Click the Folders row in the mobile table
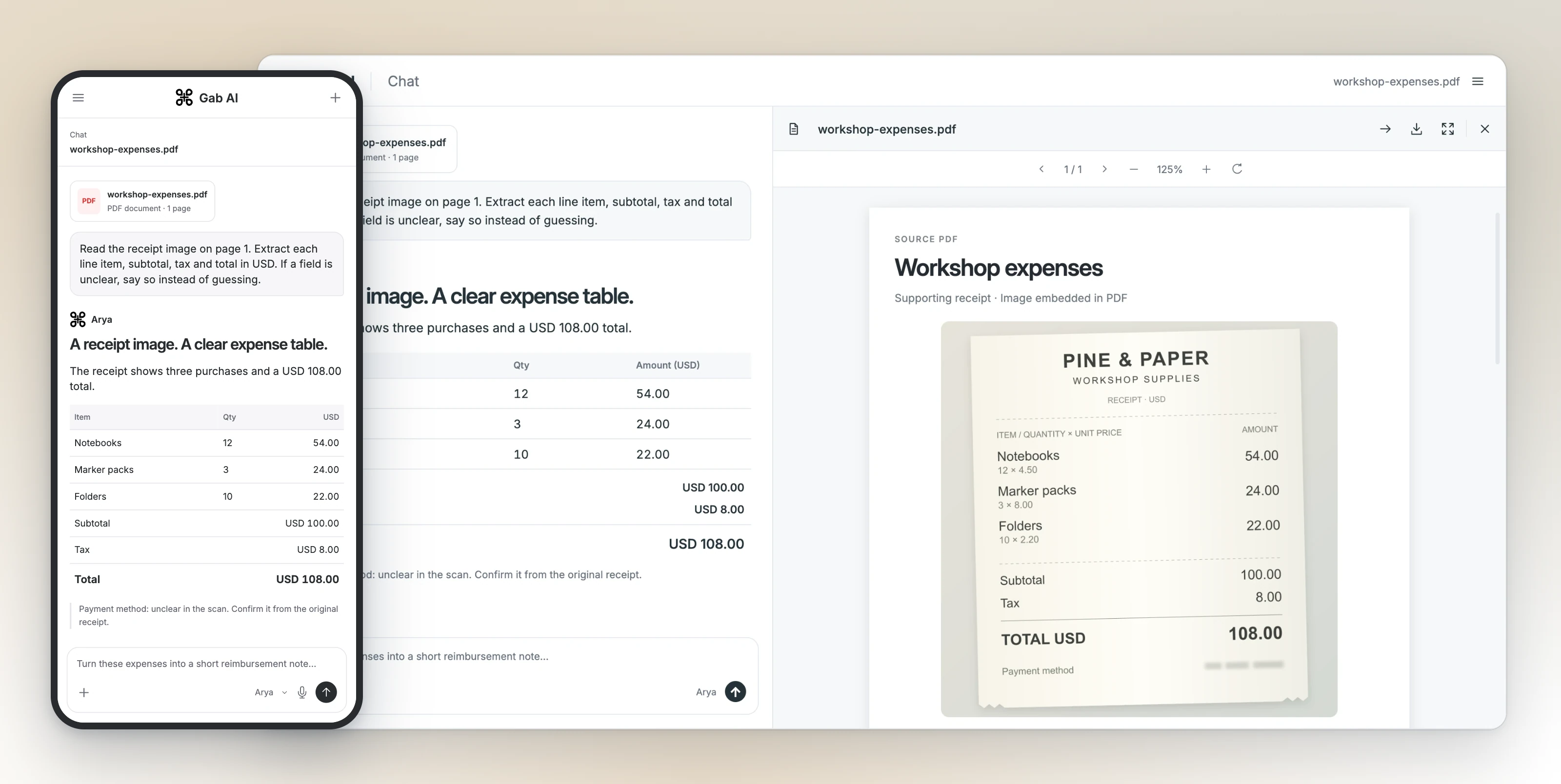The height and width of the screenshot is (784, 1561). (x=207, y=496)
